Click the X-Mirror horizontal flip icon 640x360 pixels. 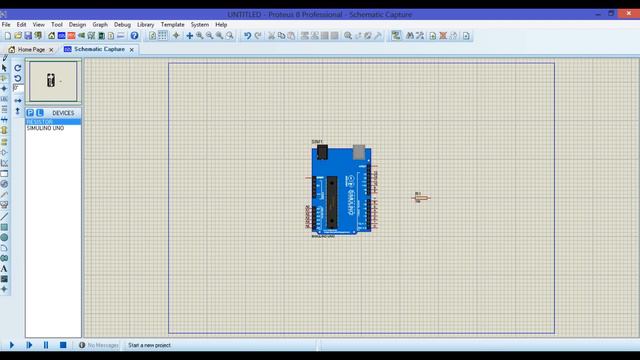pos(18,100)
